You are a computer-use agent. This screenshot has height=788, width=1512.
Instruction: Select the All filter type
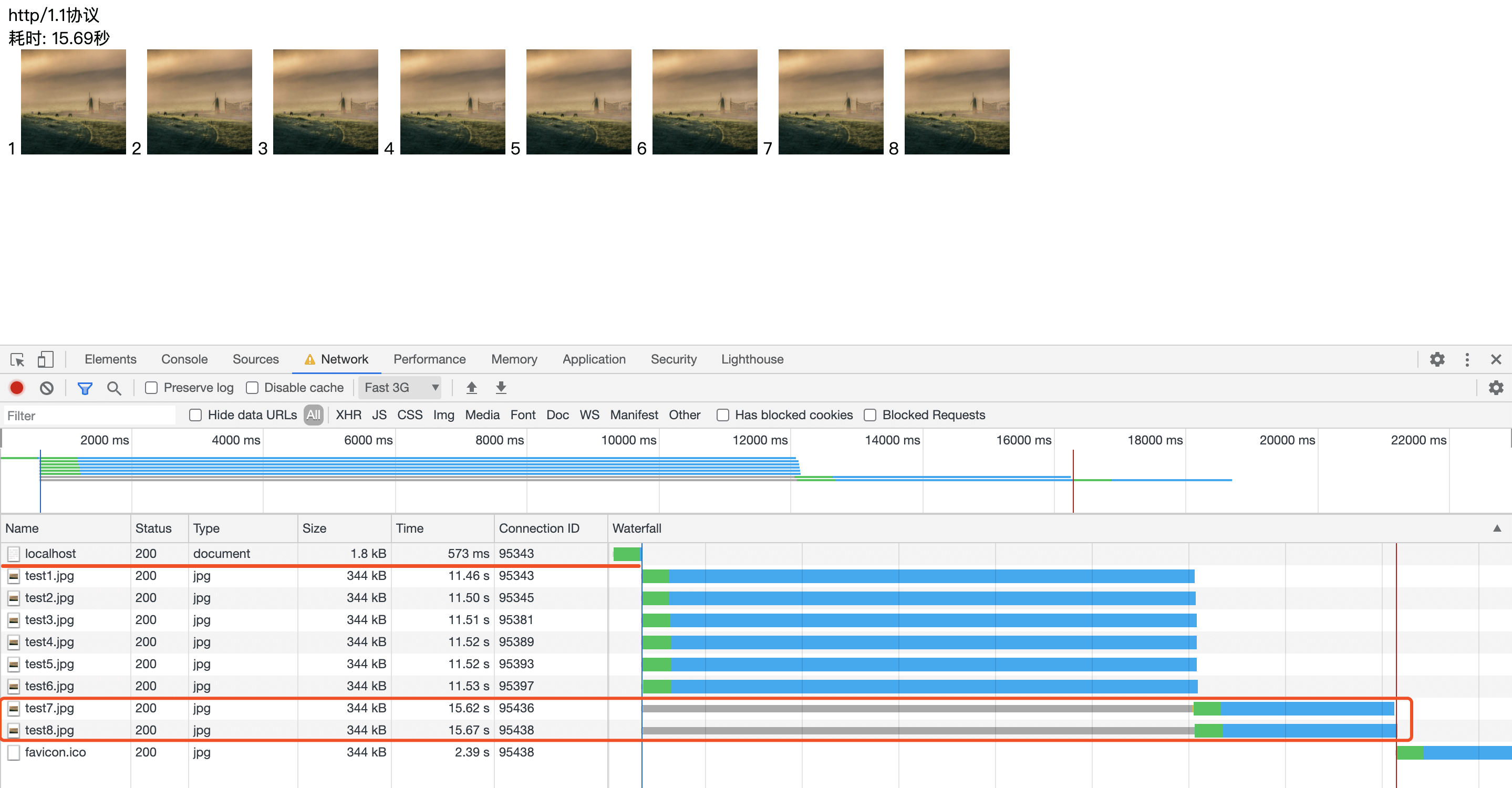314,415
